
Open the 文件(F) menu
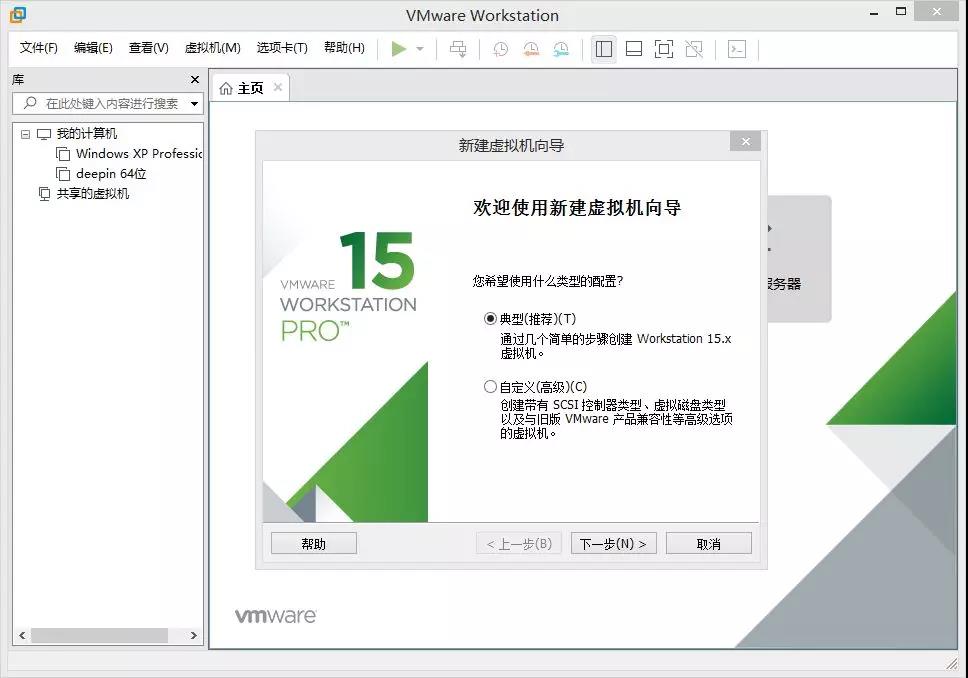[39, 48]
